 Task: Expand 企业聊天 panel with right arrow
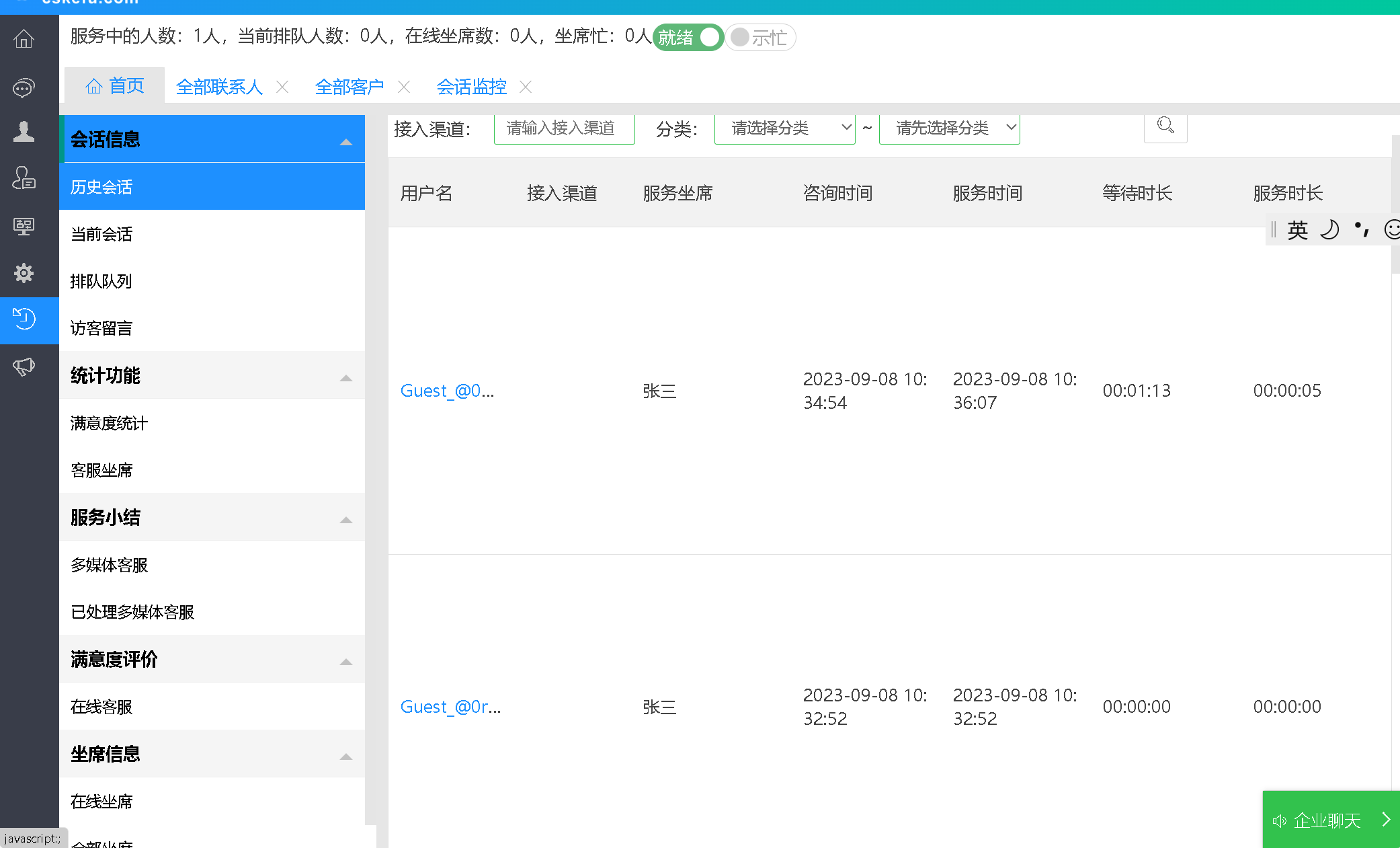click(x=1386, y=819)
